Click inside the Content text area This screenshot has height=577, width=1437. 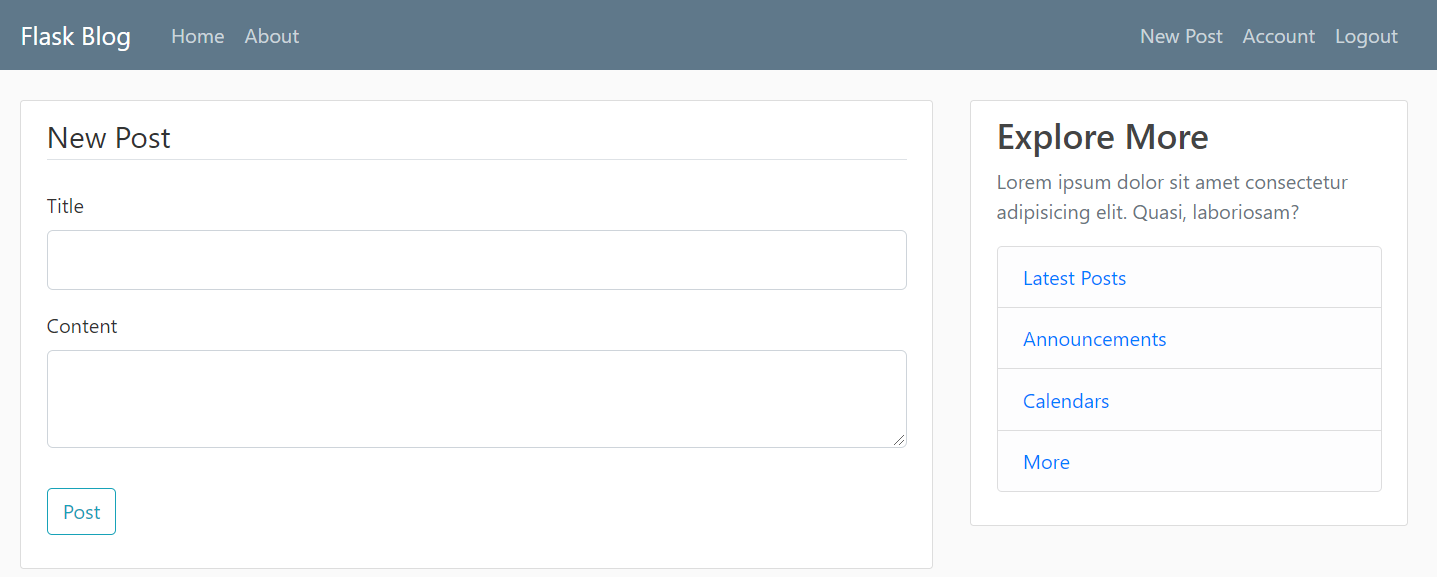(x=476, y=398)
